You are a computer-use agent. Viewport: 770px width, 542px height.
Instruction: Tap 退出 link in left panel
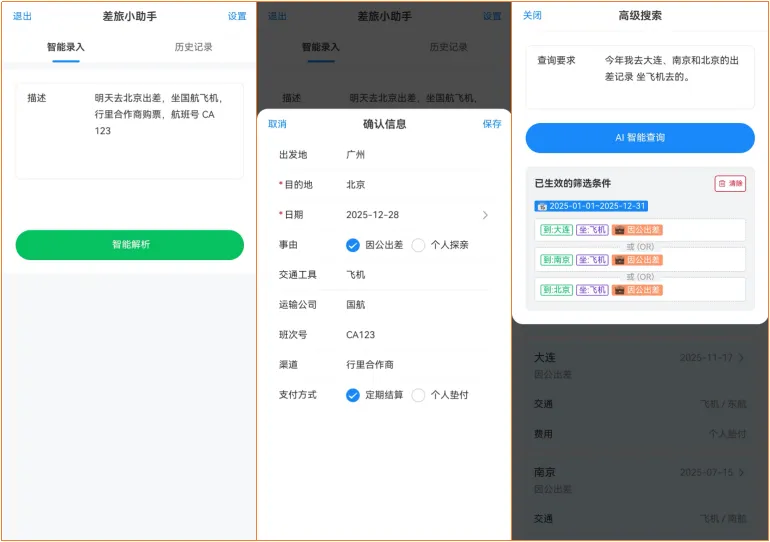[22, 16]
